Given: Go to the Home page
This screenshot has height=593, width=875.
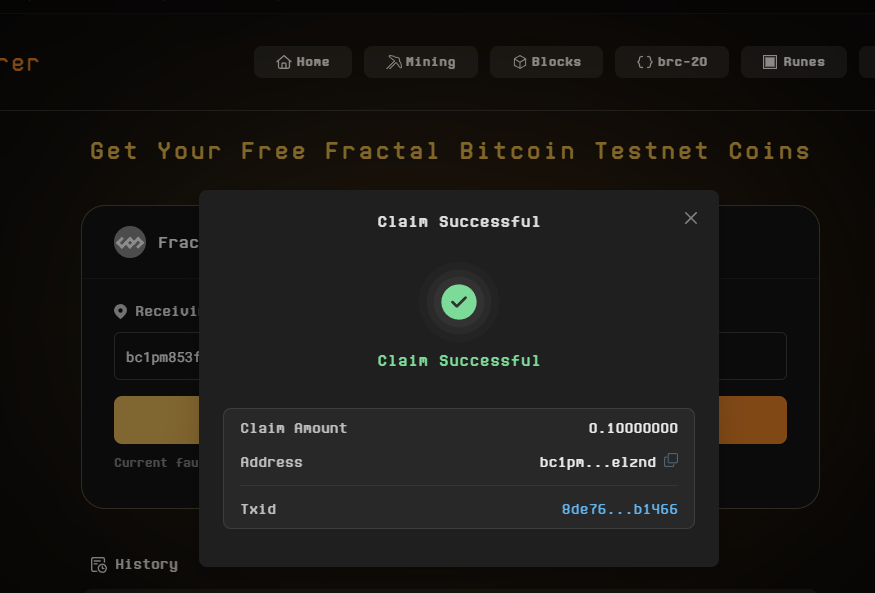Looking at the screenshot, I should coord(302,62).
